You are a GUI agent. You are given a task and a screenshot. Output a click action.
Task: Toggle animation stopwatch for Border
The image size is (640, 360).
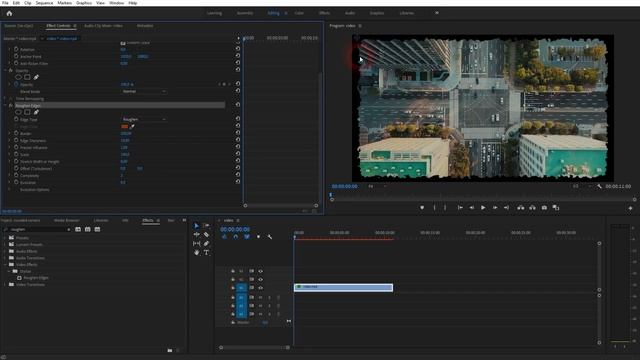pyautogui.click(x=16, y=133)
